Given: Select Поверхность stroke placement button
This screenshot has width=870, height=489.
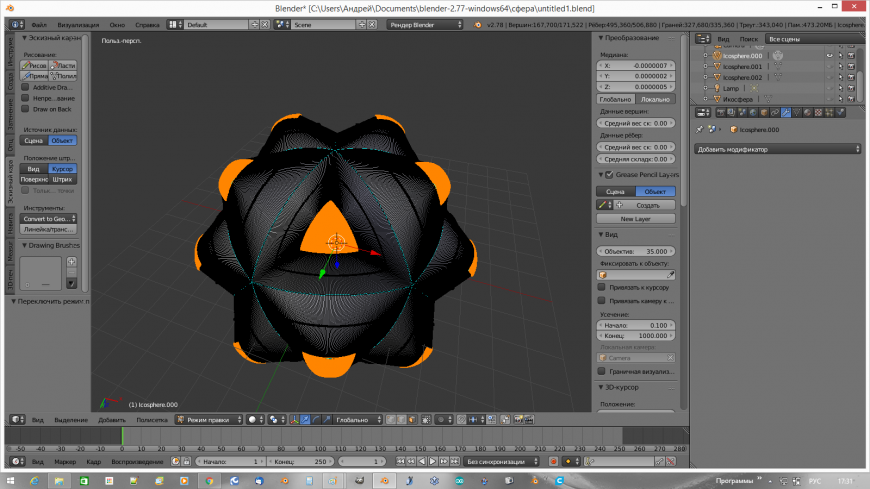Looking at the screenshot, I should point(34,179).
